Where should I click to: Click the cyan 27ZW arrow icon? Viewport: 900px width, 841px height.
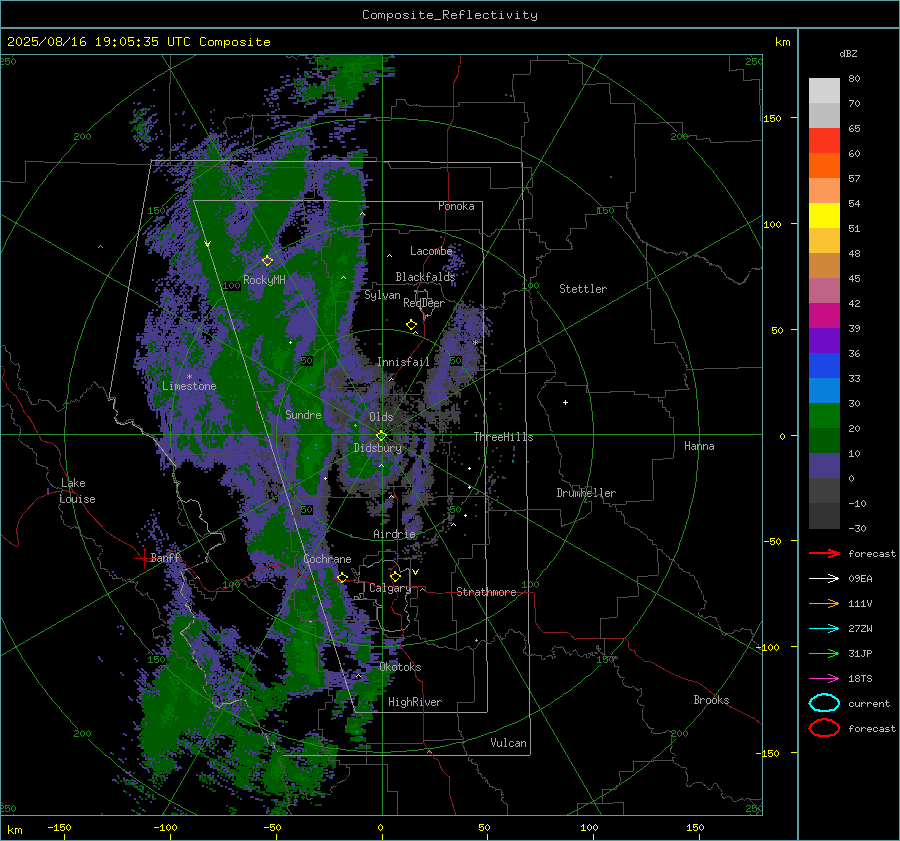point(824,629)
